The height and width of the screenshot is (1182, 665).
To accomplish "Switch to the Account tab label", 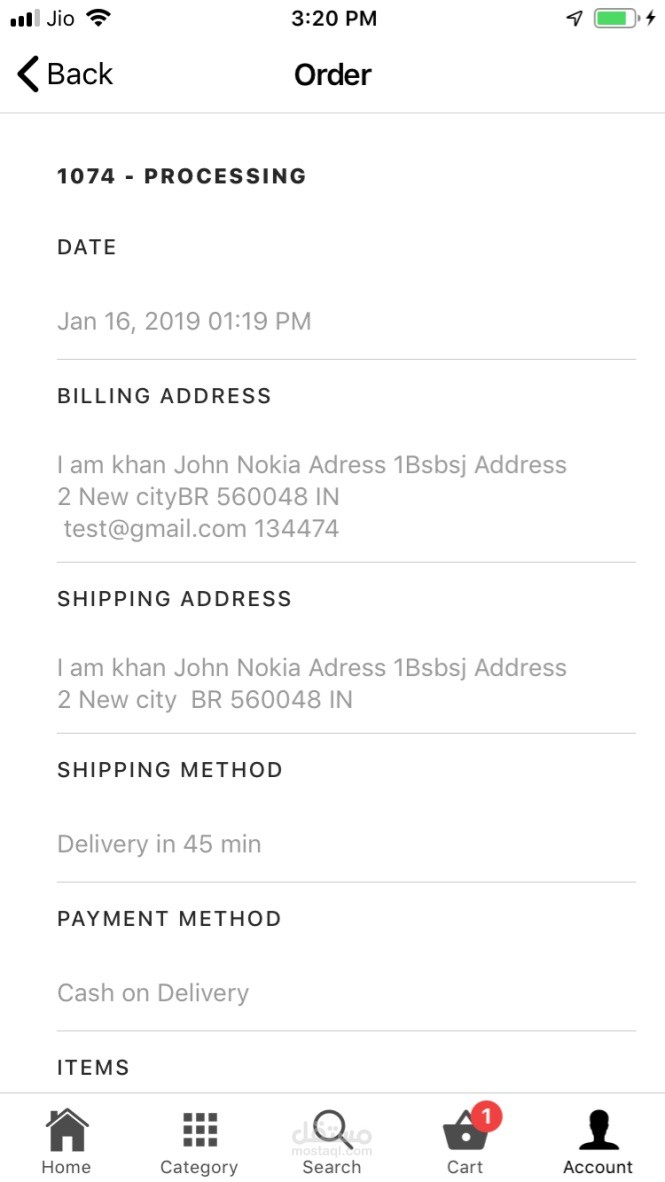I will coord(598,1167).
